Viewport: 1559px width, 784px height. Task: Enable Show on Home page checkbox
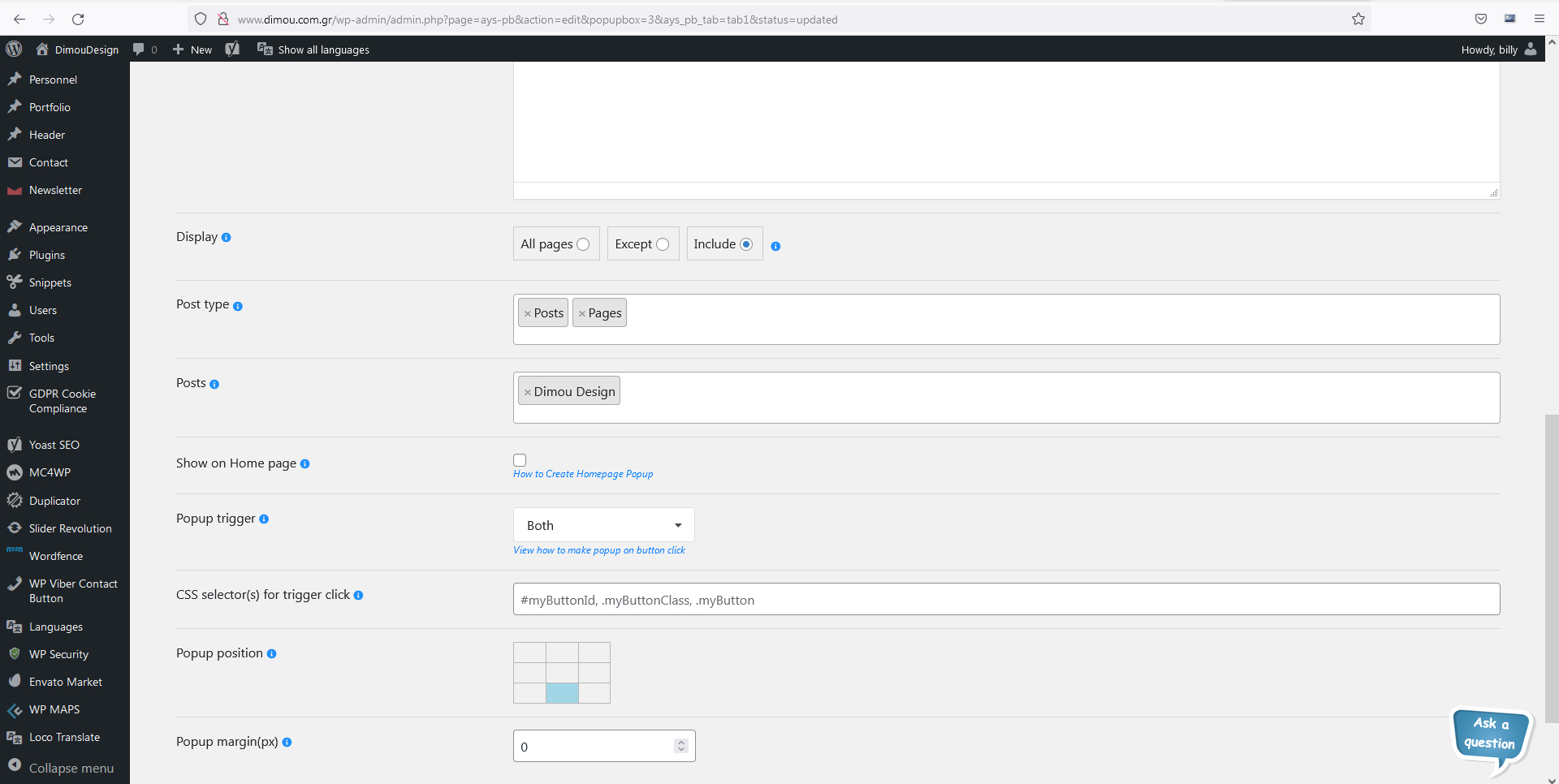pyautogui.click(x=520, y=460)
